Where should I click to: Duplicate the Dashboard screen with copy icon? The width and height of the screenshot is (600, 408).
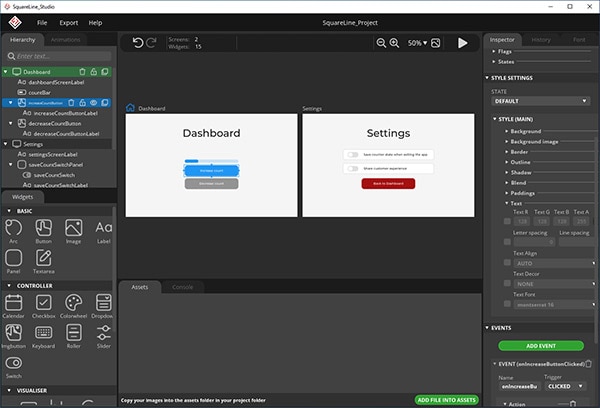(104, 72)
